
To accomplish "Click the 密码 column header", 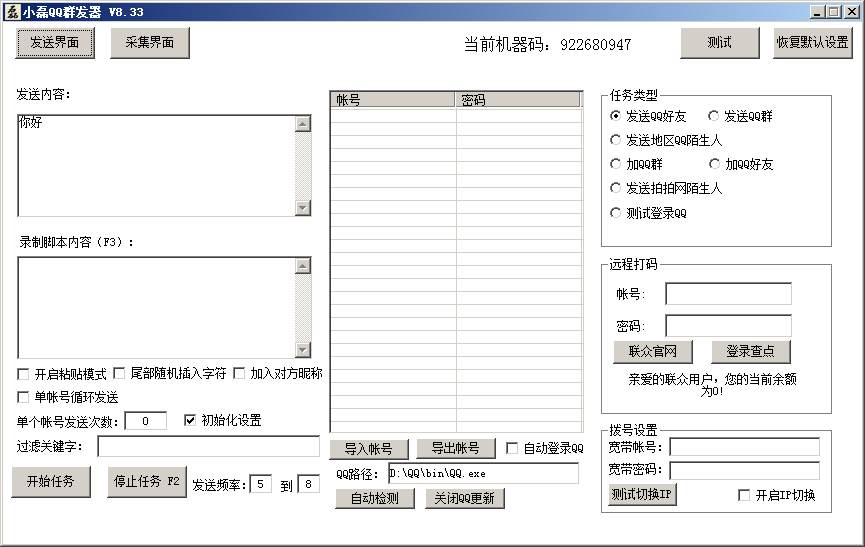I will [x=518, y=100].
